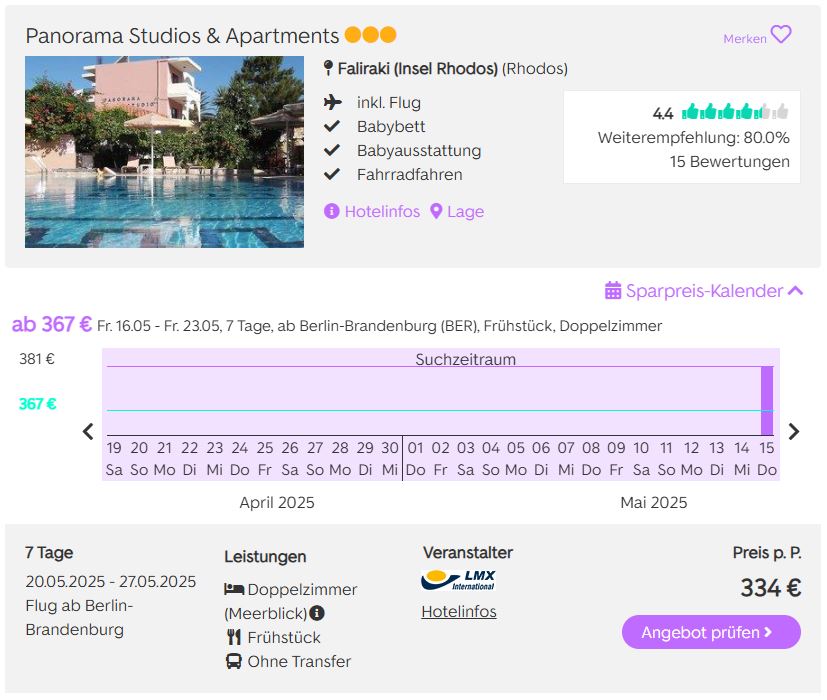Click the green thumbs-up rating icons
Image resolution: width=827 pixels, height=700 pixels.
point(735,112)
